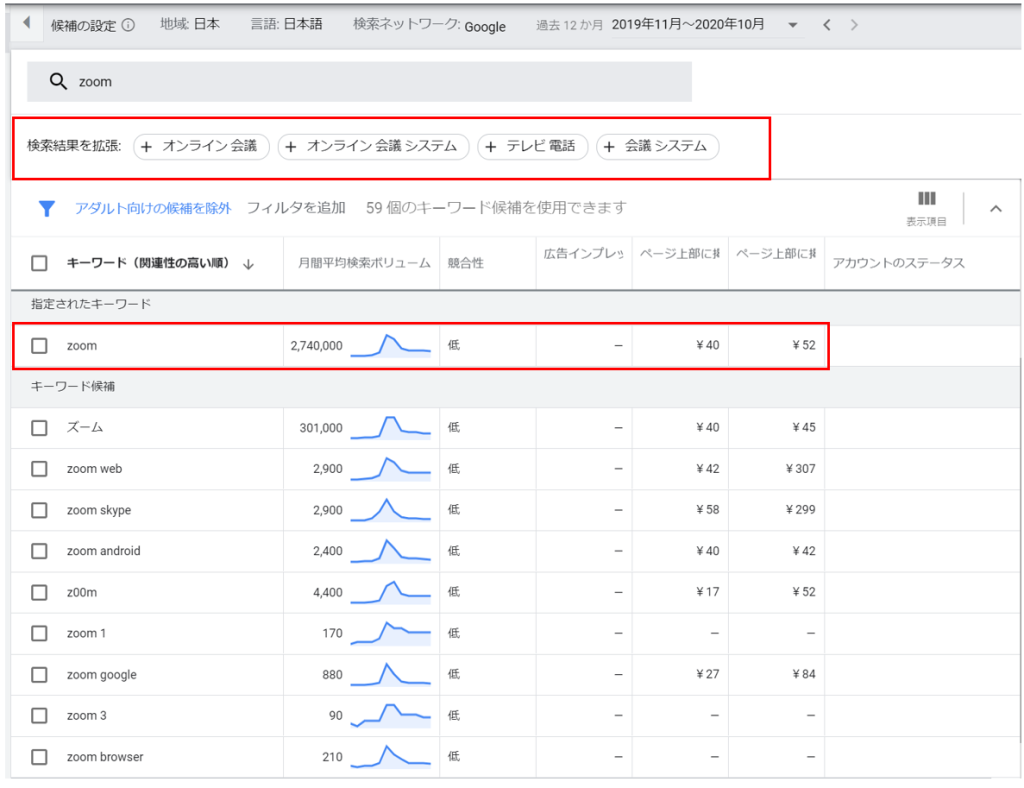Screen dimensions: 1024x788
Task: Click sort arrow on キーワード column
Action: (x=248, y=264)
